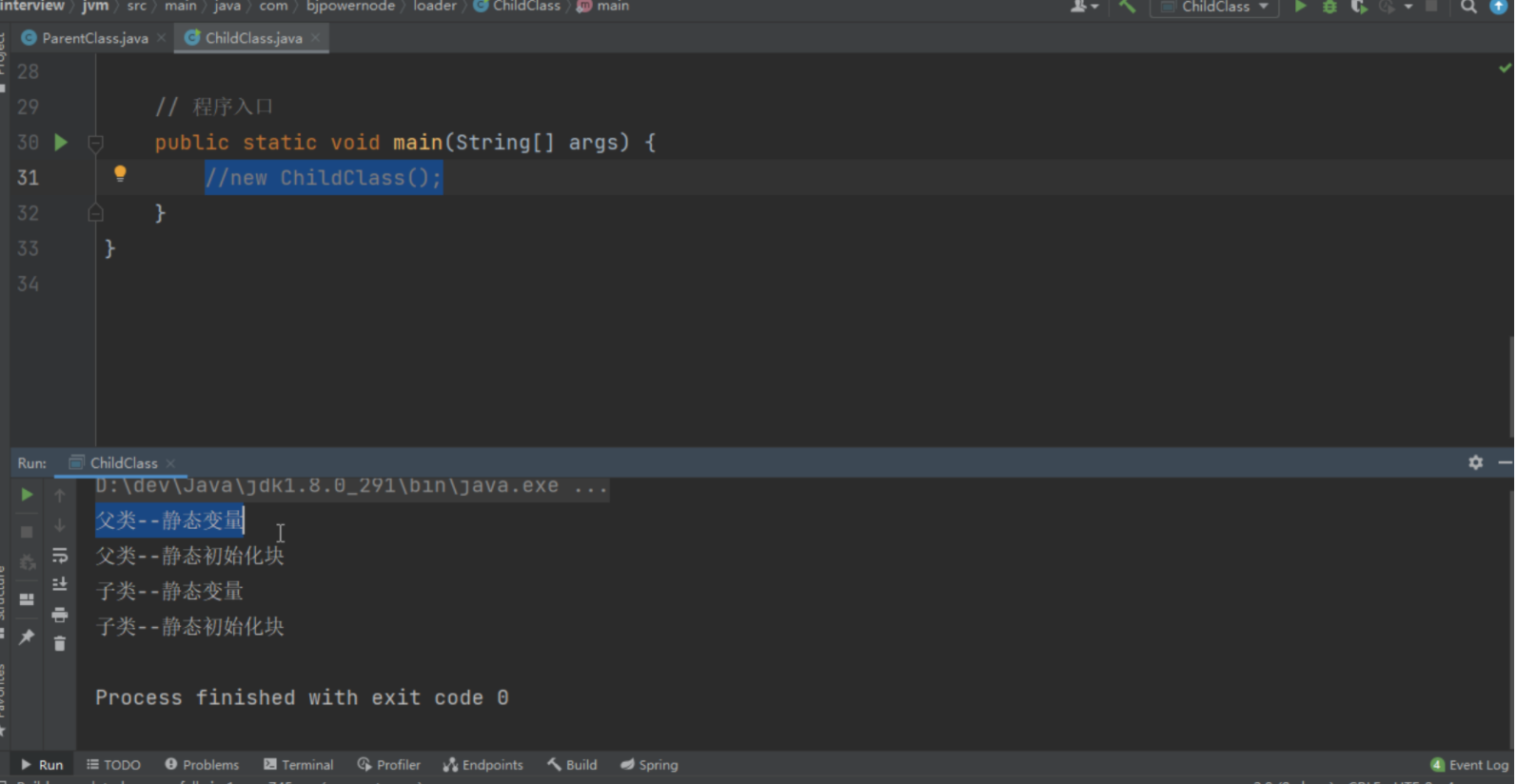Open the Build tool window
This screenshot has width=1517, height=784.
tap(572, 764)
